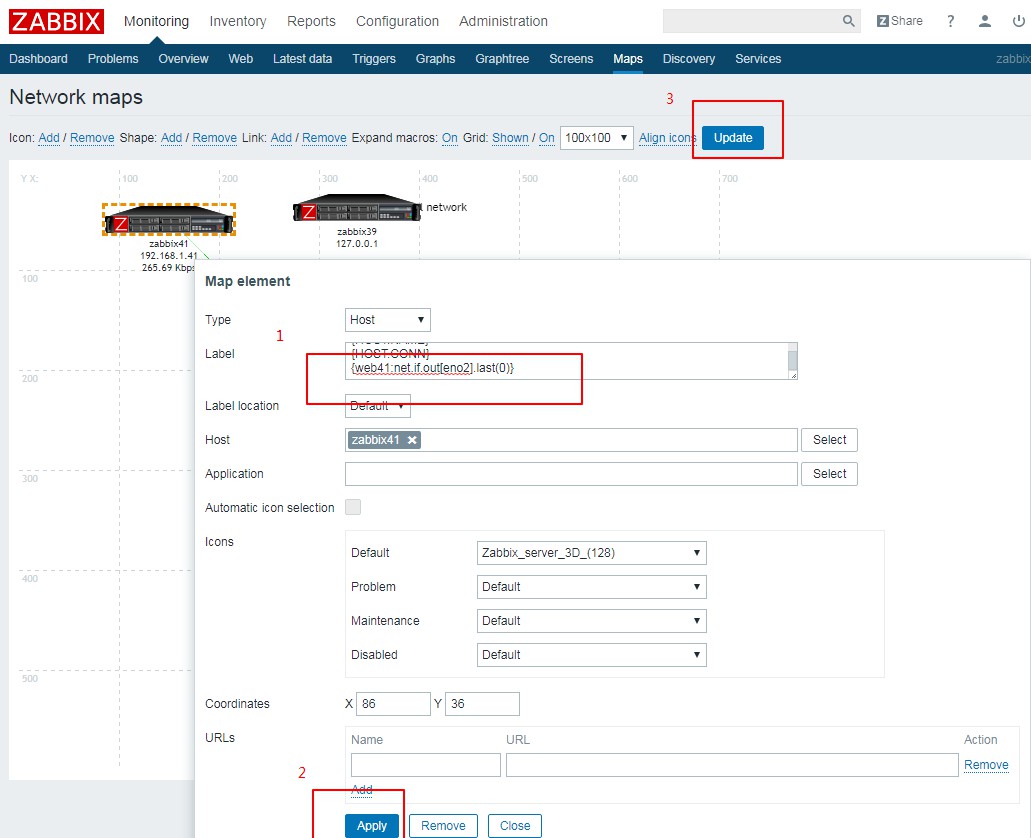Screen dimensions: 1031x838
Task: Open the help question mark icon
Action: tap(951, 21)
